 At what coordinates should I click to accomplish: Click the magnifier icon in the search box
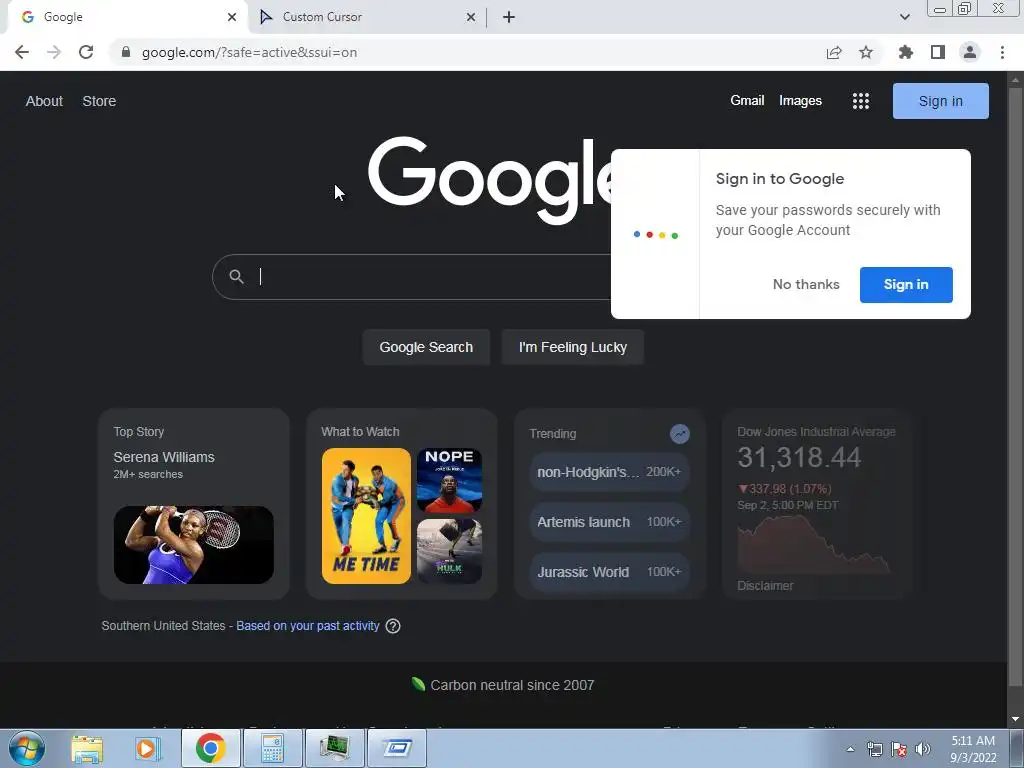click(x=236, y=277)
